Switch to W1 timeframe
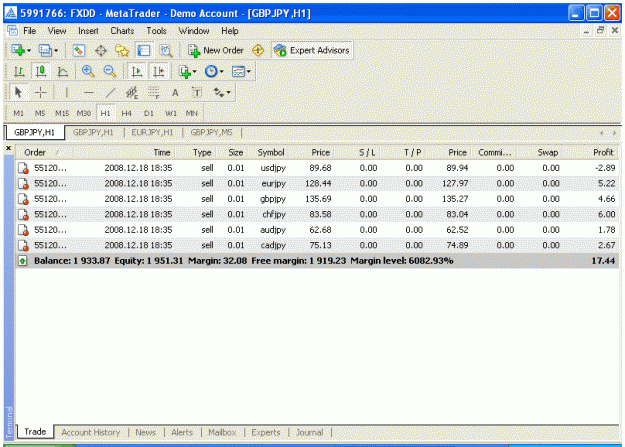Viewport: 625px width, 447px height. click(171, 114)
